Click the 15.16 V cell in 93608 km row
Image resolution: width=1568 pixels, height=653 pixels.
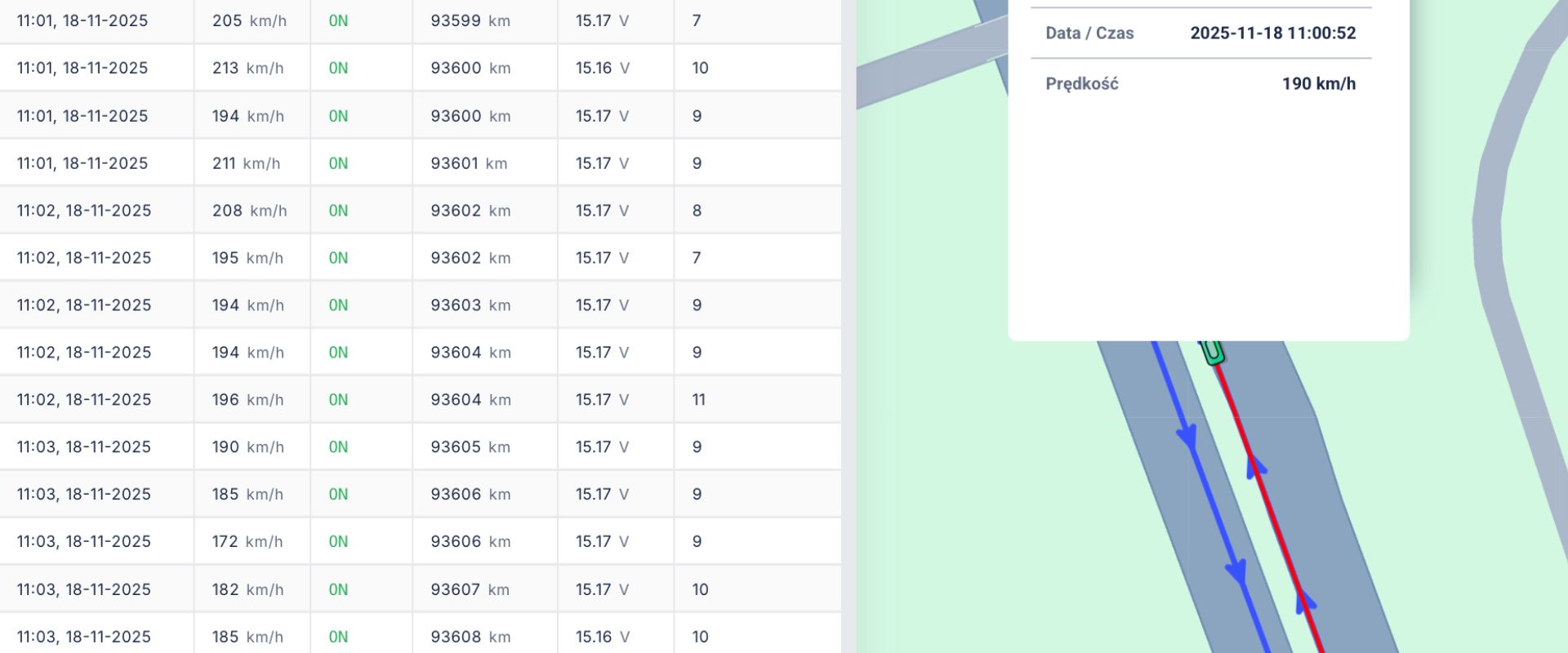(602, 637)
